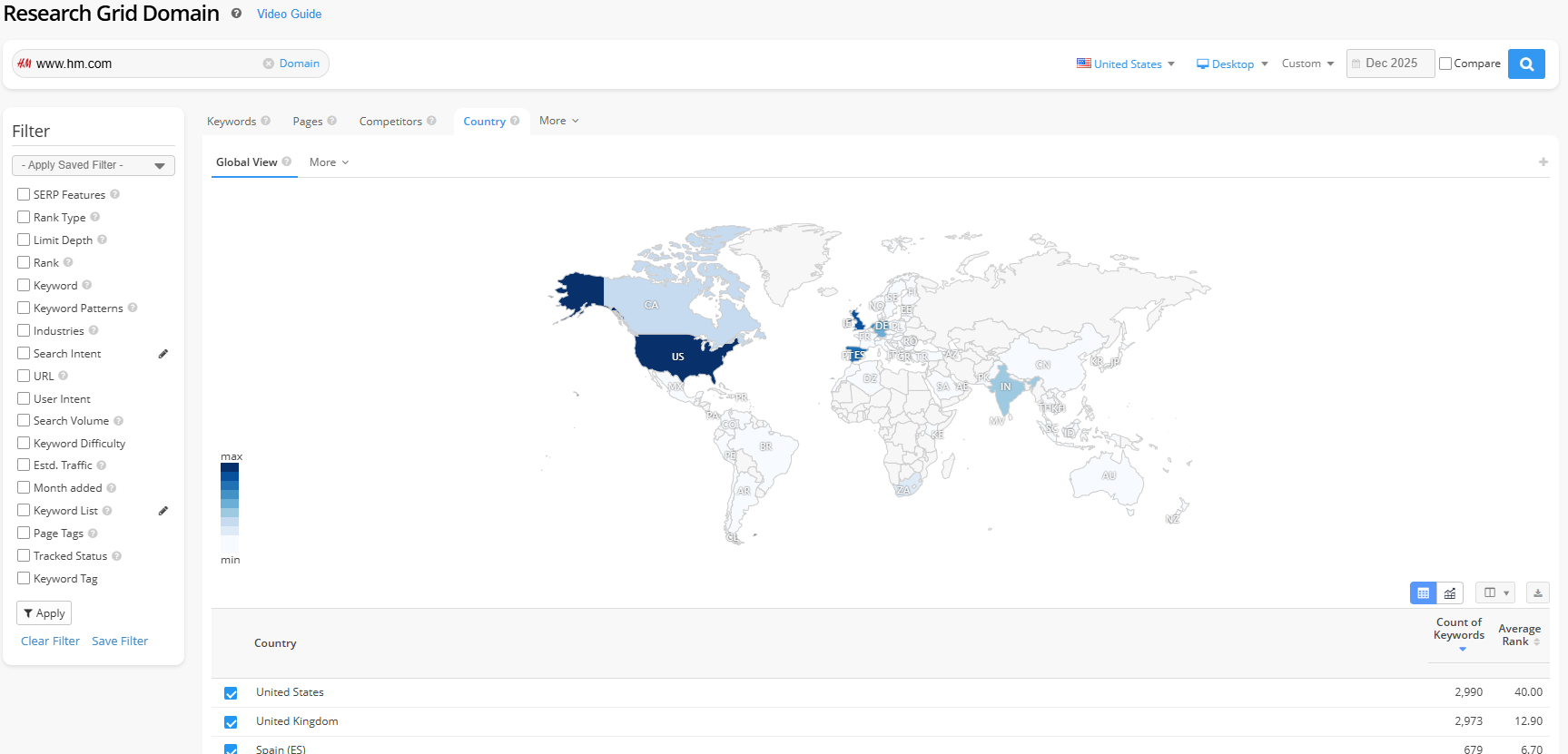
Task: Switch to the Keywords tab
Action: click(232, 122)
